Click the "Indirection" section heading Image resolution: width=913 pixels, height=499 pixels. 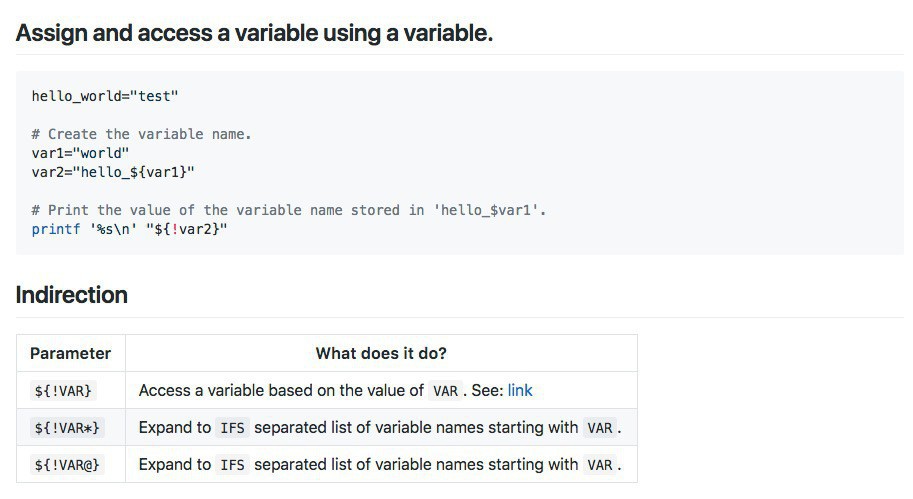pyautogui.click(x=72, y=295)
